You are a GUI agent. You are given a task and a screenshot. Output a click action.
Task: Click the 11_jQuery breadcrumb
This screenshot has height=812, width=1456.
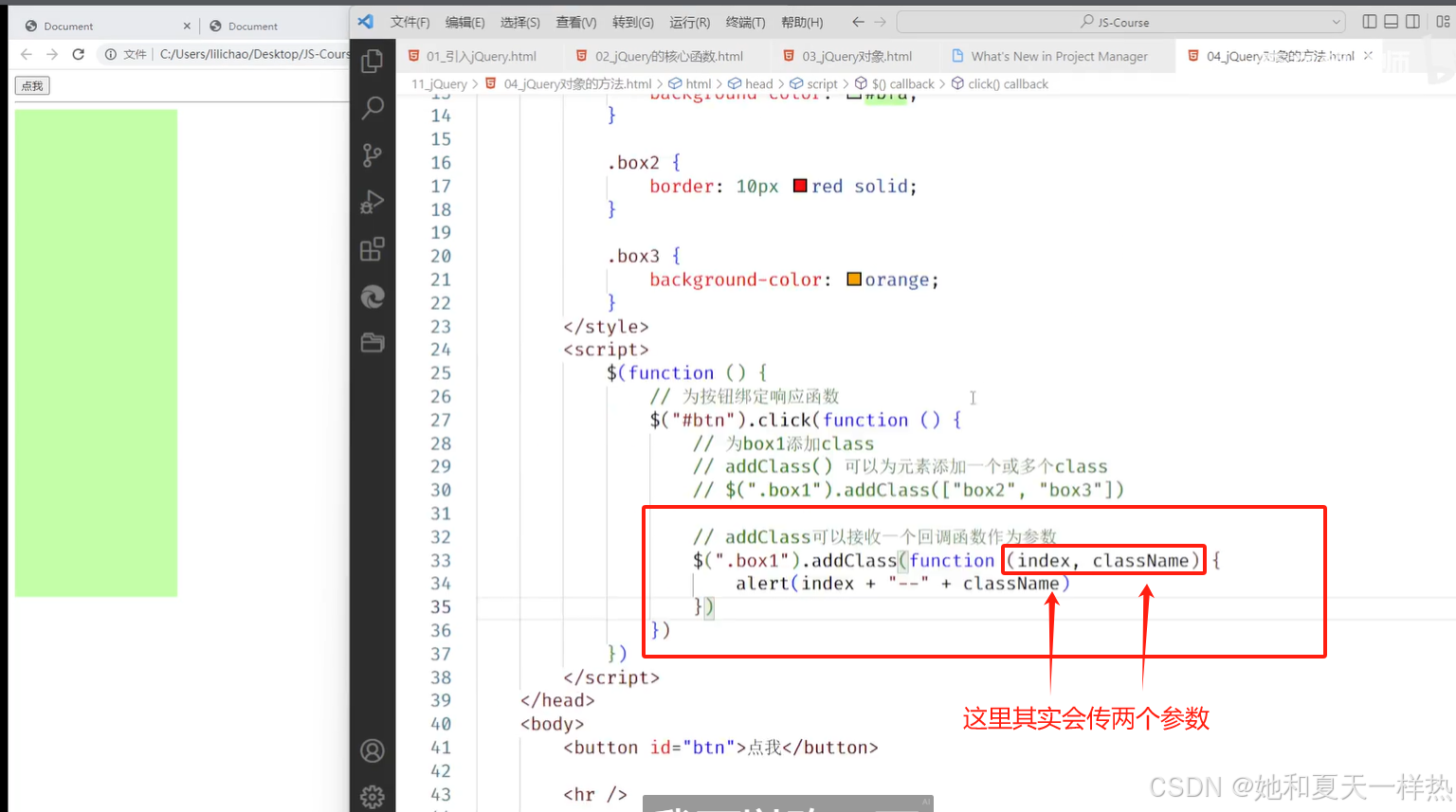pyautogui.click(x=439, y=83)
